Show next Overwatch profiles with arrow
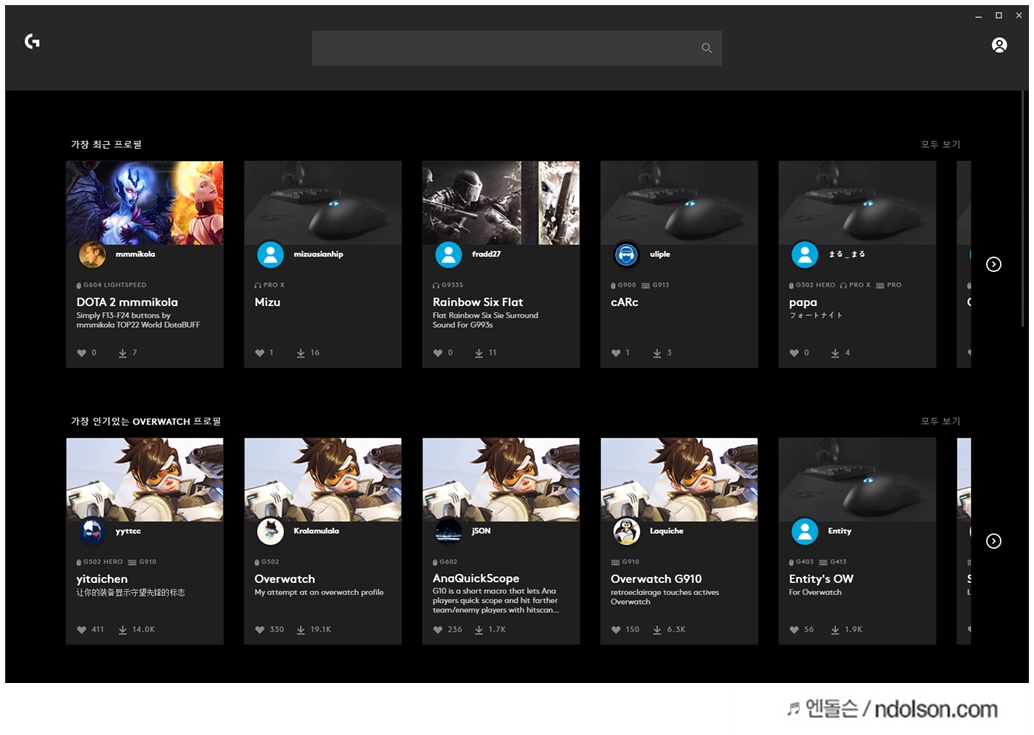This screenshot has width=1034, height=735. 993,541
